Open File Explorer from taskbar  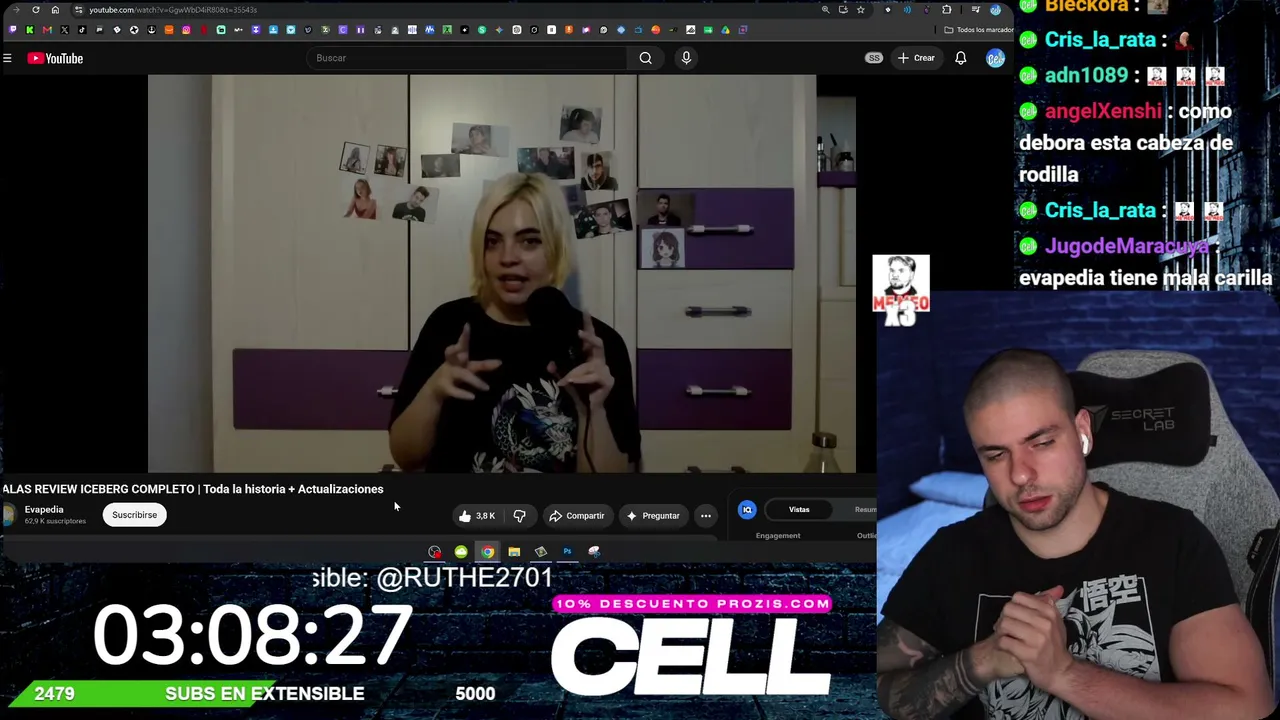click(514, 552)
